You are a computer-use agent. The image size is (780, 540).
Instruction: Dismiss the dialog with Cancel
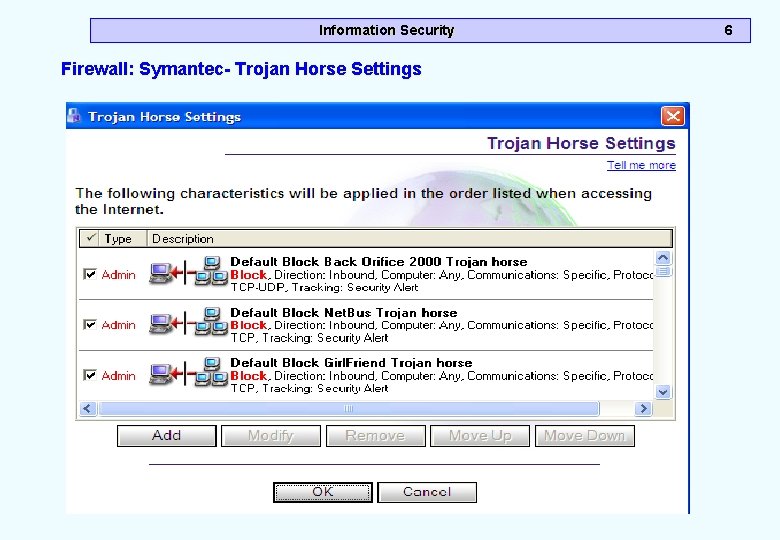point(427,492)
